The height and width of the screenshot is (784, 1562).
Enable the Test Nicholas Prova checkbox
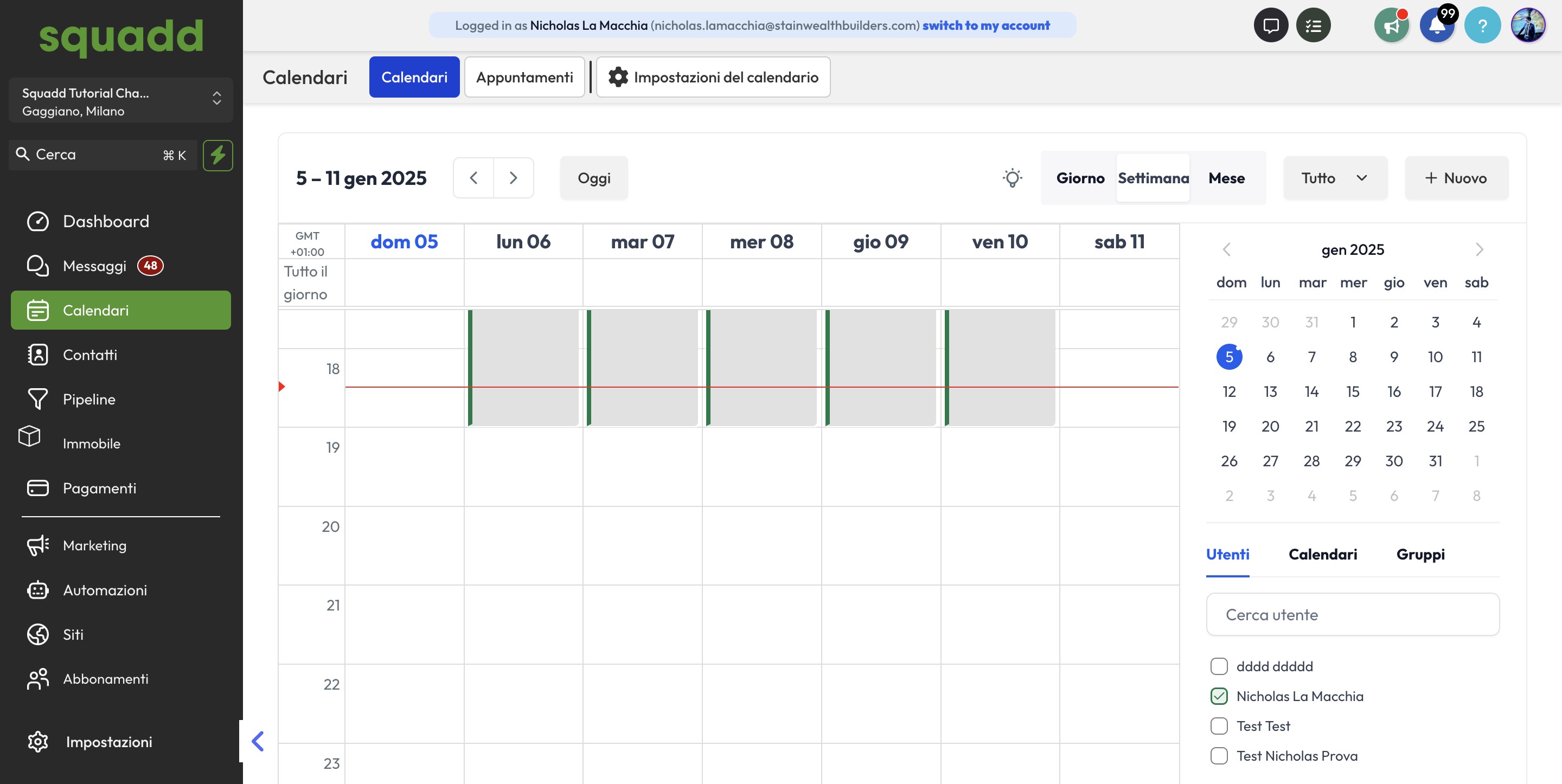point(1219,756)
